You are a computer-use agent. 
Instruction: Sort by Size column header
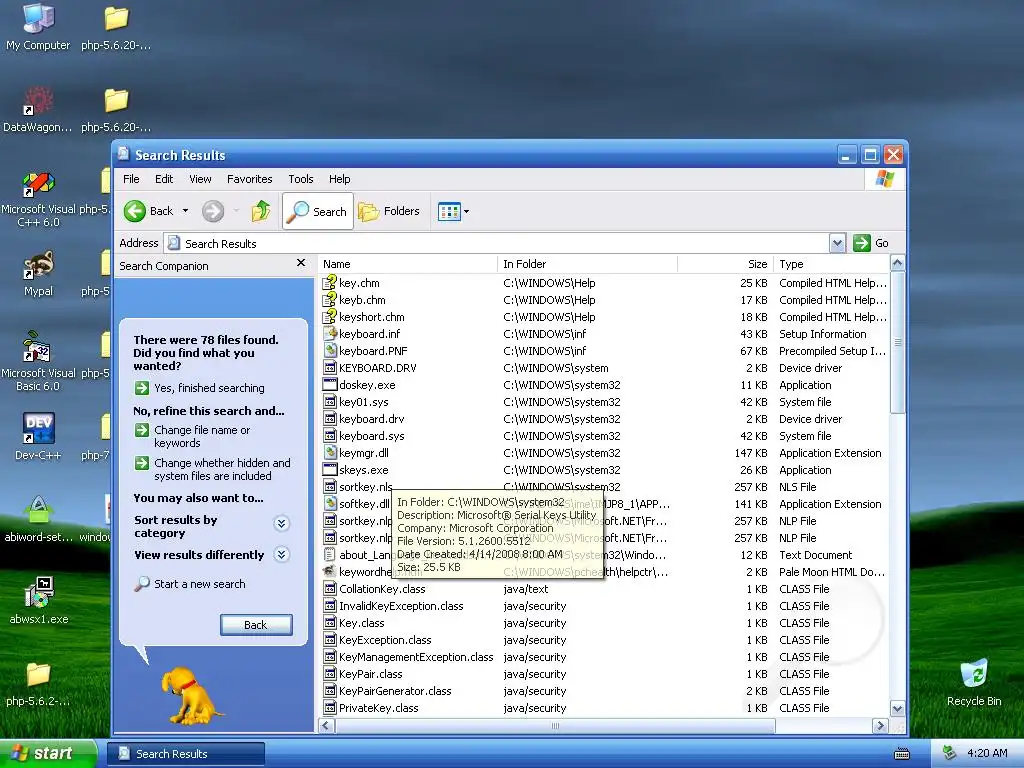pyautogui.click(x=725, y=264)
